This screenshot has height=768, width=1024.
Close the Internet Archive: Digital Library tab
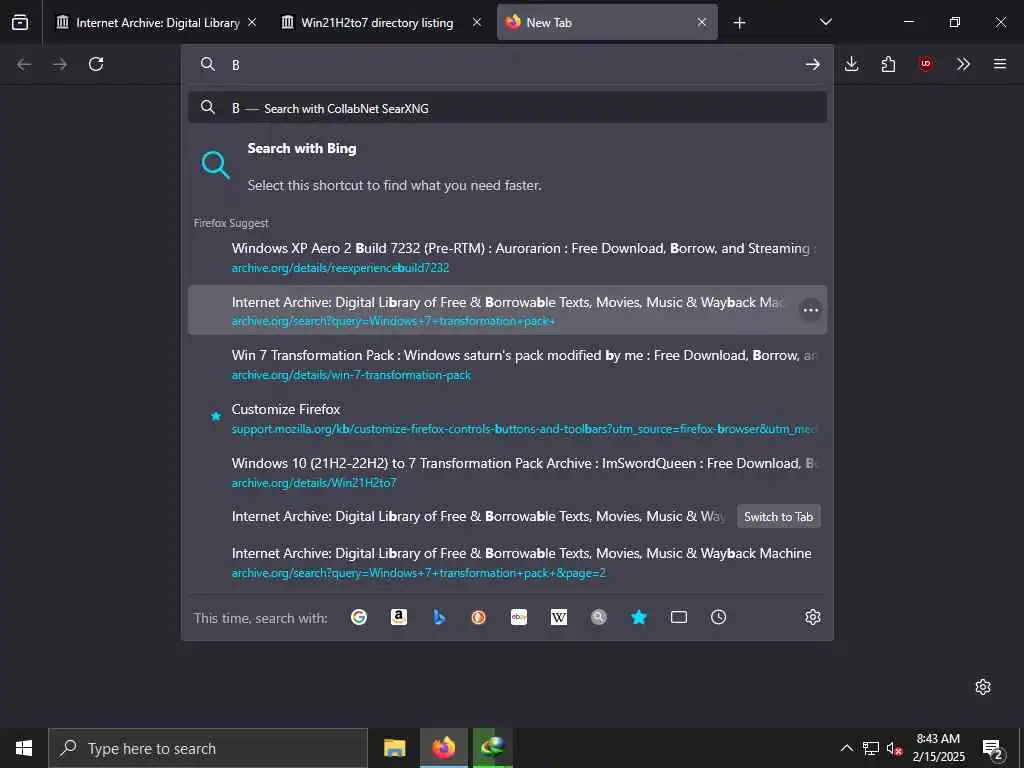[x=252, y=23]
